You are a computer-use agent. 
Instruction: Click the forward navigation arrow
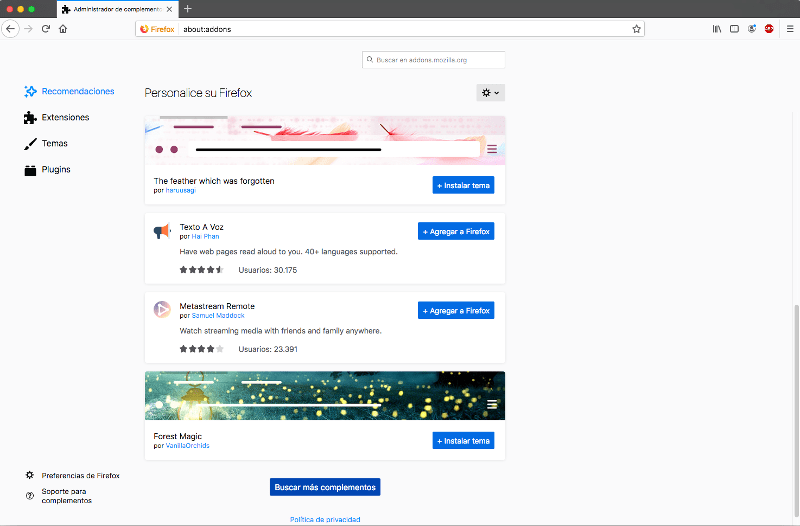point(29,29)
